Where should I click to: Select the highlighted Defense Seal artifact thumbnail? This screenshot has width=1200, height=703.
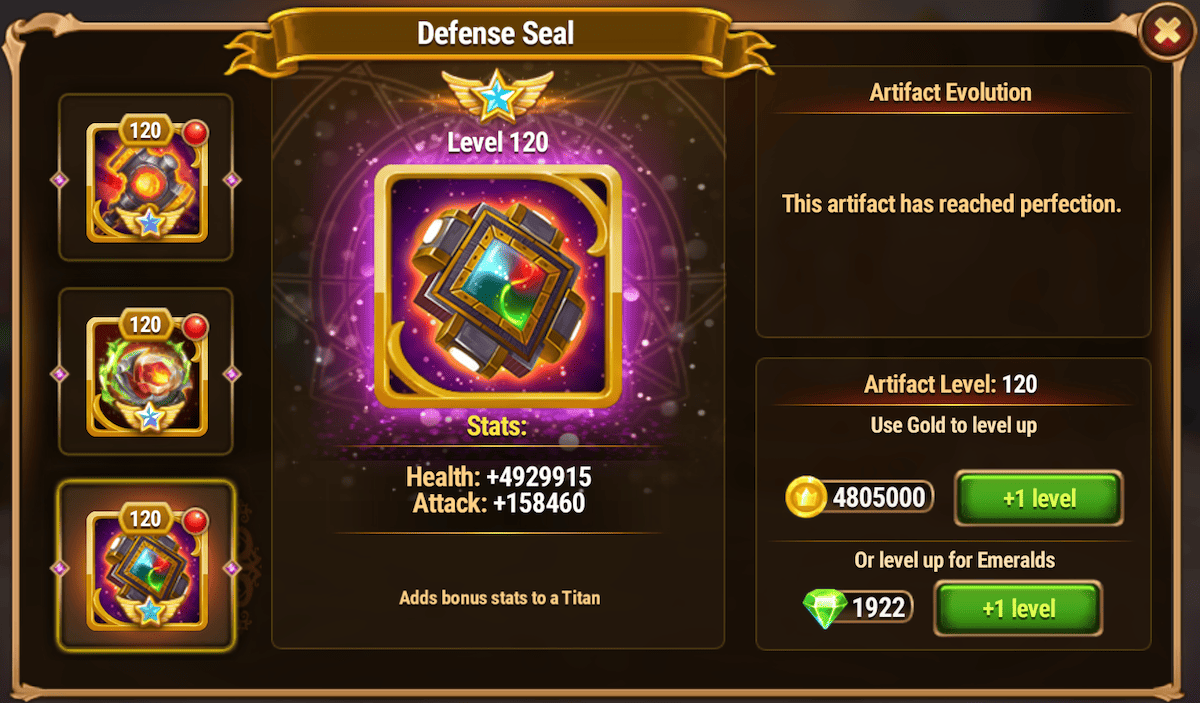(146, 567)
